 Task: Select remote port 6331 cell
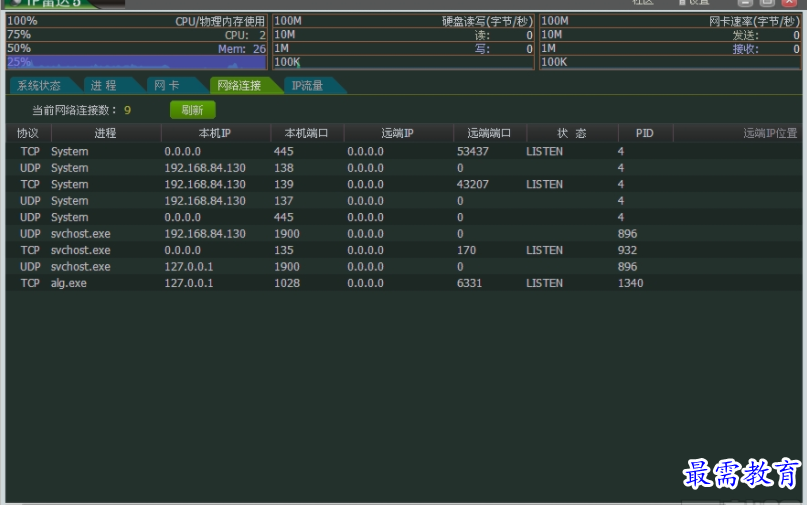469,283
